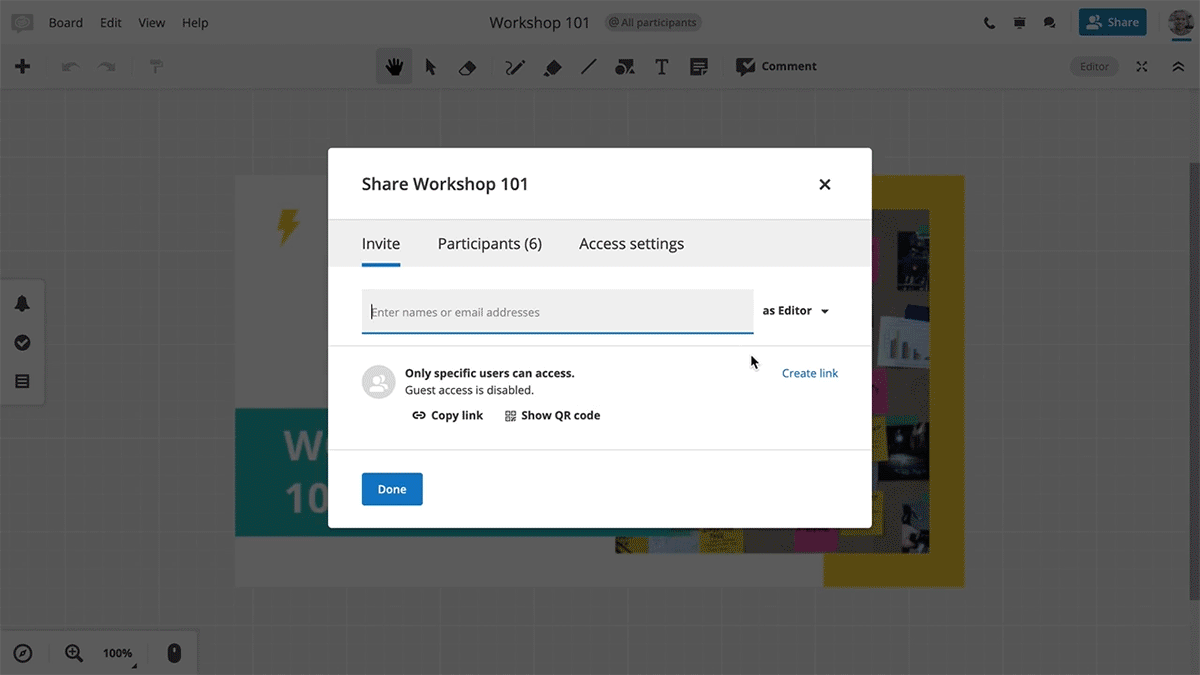Open the list panel icon in sidebar

click(22, 381)
